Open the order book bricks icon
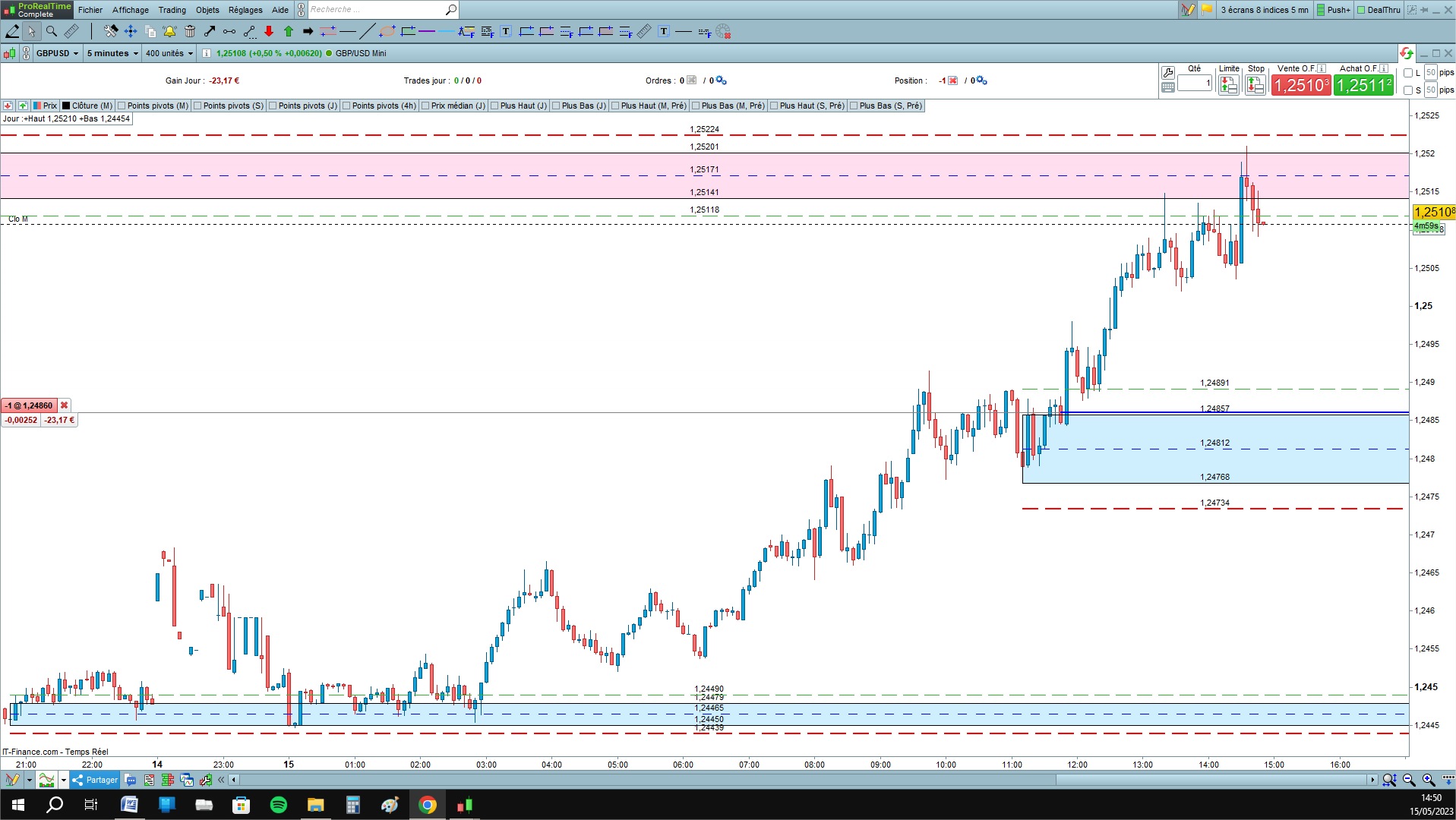This screenshot has height=820, width=1456. (x=168, y=780)
